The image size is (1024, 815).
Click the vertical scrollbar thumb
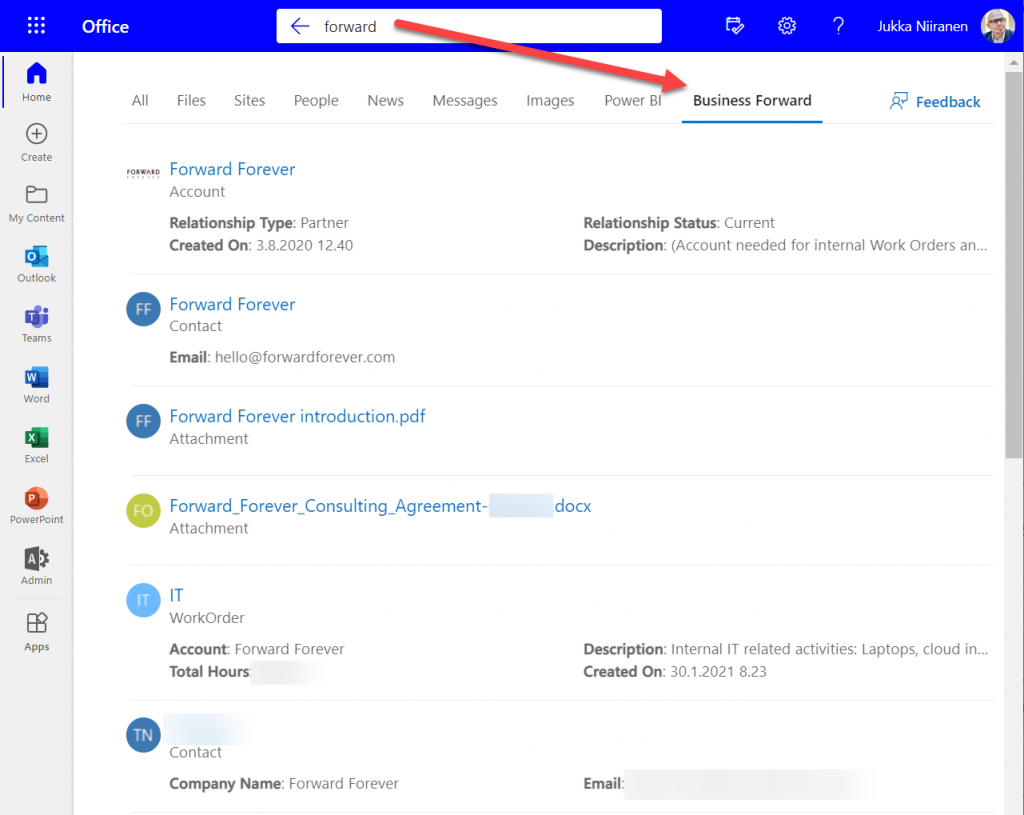(x=1014, y=264)
